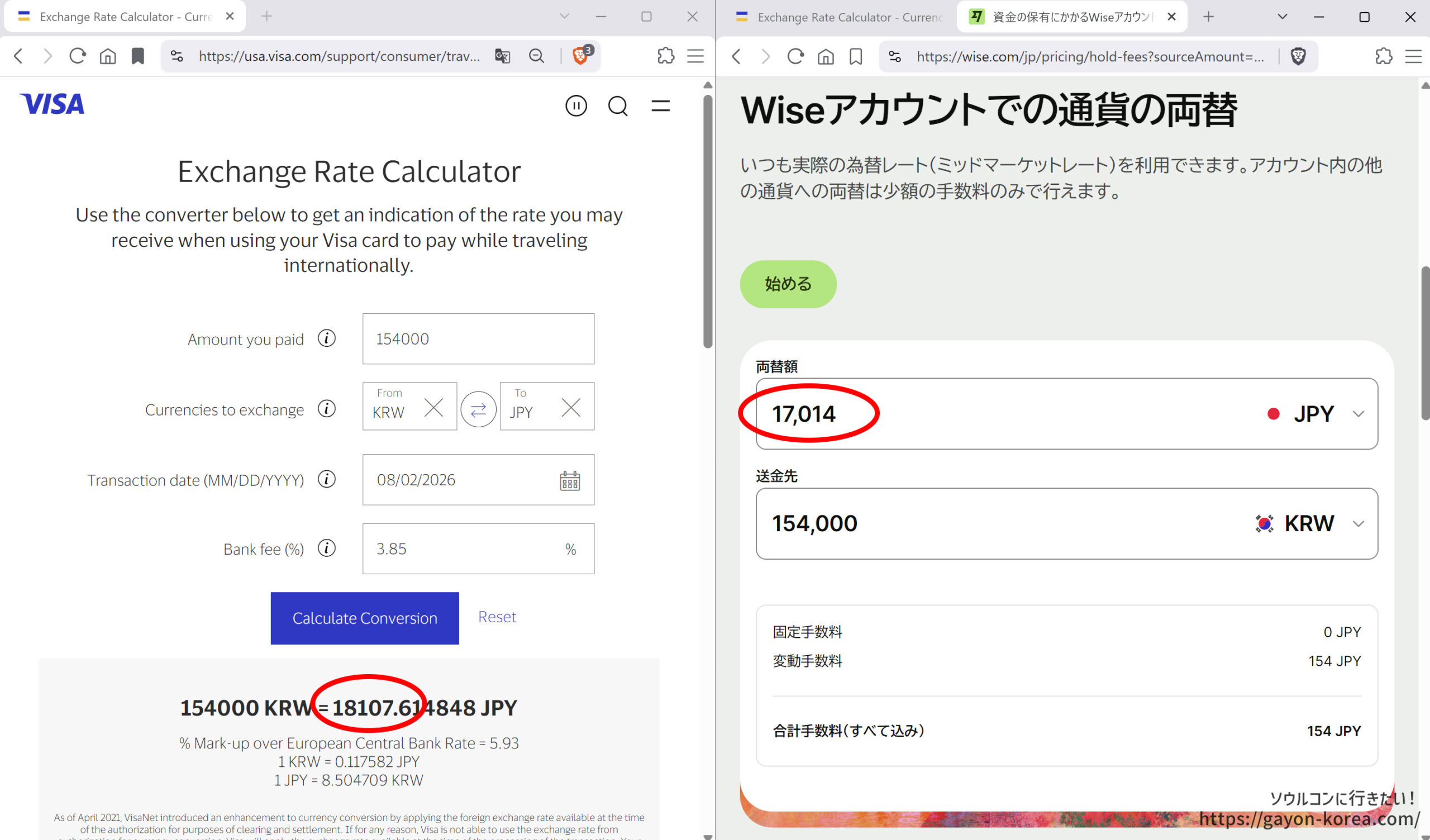Open Brave Shields icon in Wise window
Screen dimensions: 1430x840
tap(1298, 57)
